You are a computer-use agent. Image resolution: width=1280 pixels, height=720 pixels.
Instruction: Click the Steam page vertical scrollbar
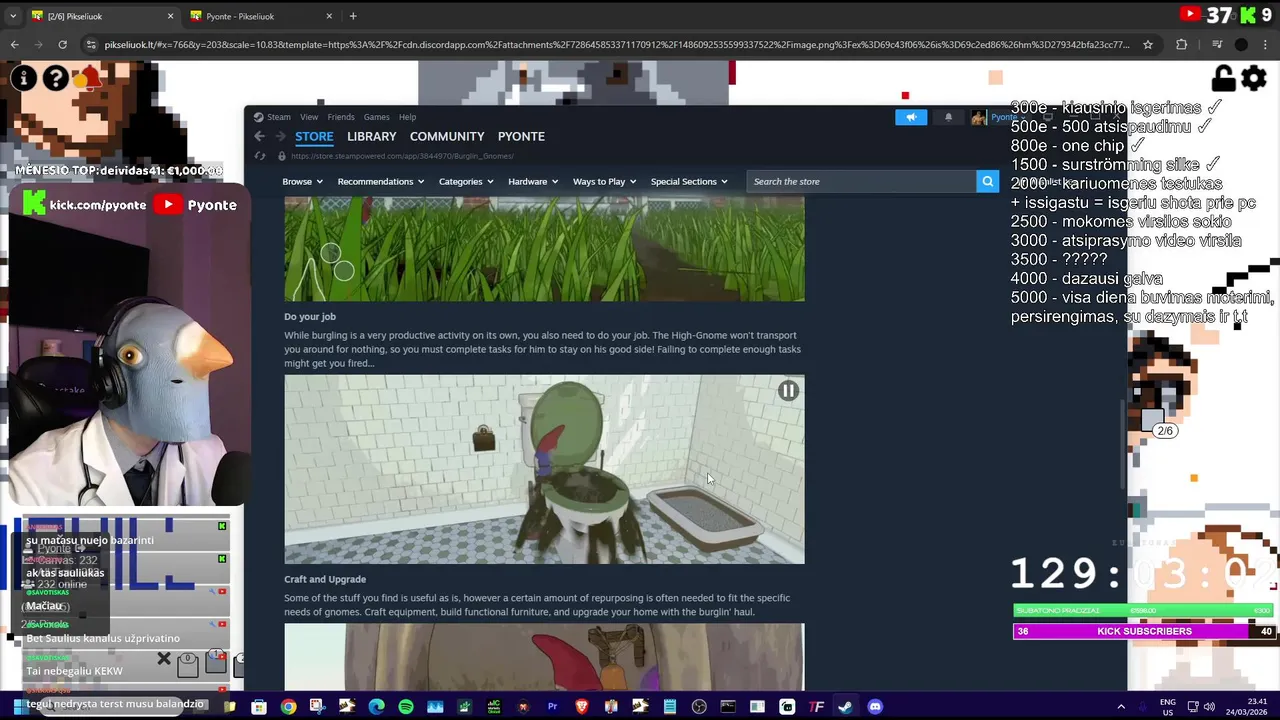1122,445
